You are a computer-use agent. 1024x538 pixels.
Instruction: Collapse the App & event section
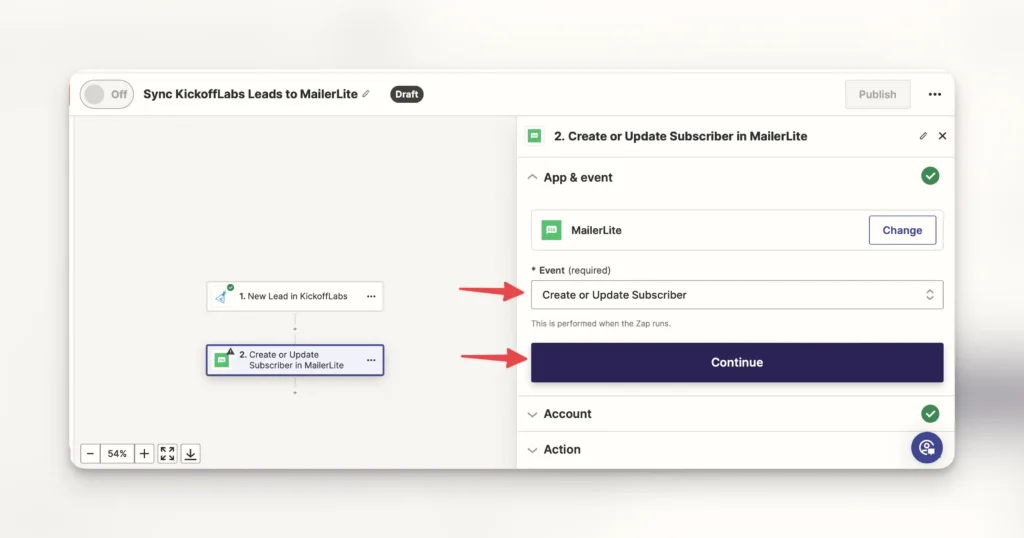click(532, 177)
